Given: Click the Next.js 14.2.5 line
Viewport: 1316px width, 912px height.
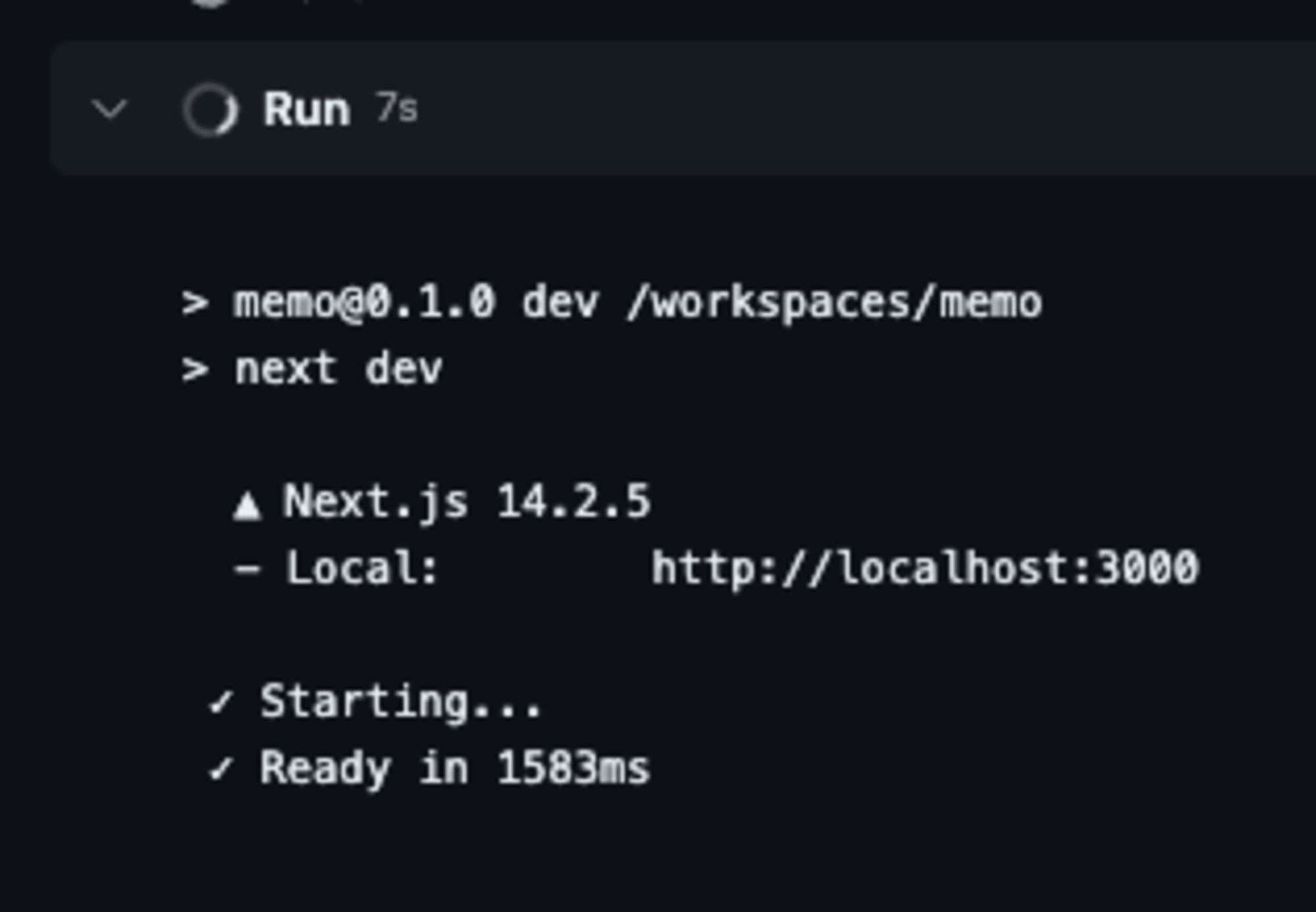Looking at the screenshot, I should (442, 503).
